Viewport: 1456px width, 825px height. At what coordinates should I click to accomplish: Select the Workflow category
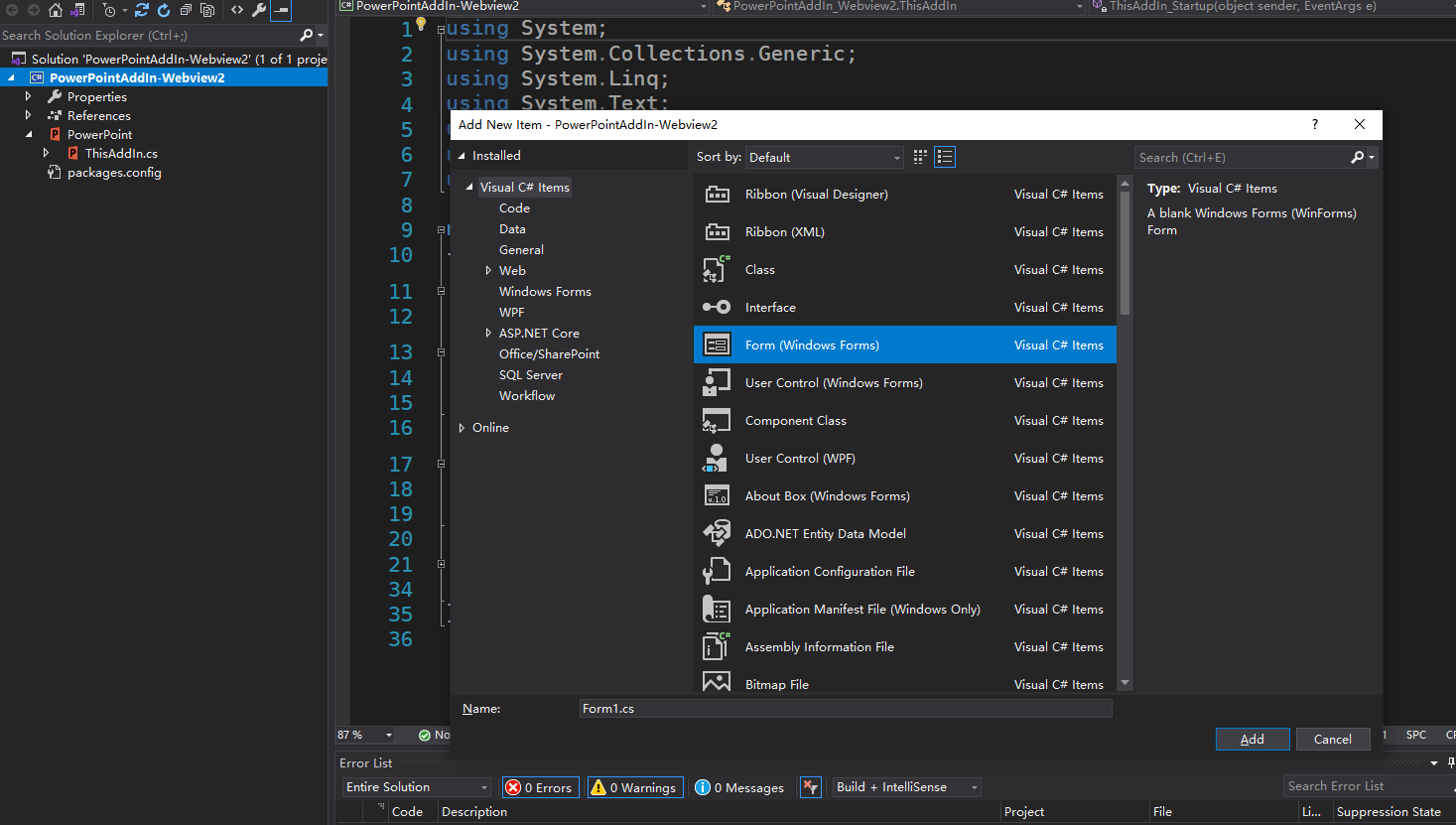[527, 395]
